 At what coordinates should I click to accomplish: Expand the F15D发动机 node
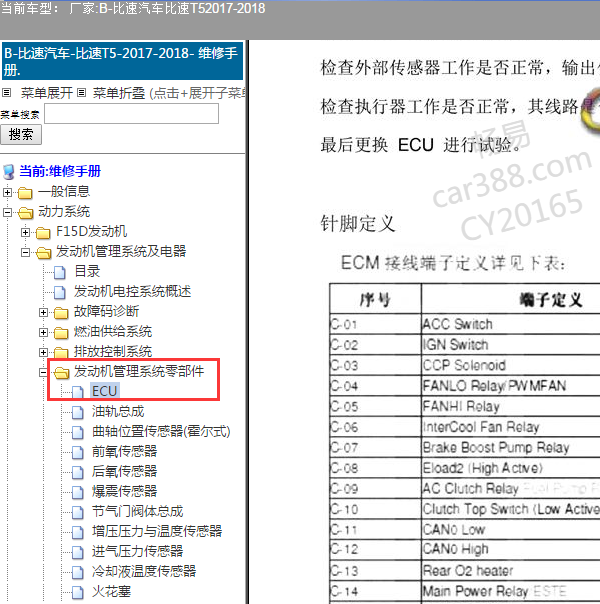(x=25, y=232)
